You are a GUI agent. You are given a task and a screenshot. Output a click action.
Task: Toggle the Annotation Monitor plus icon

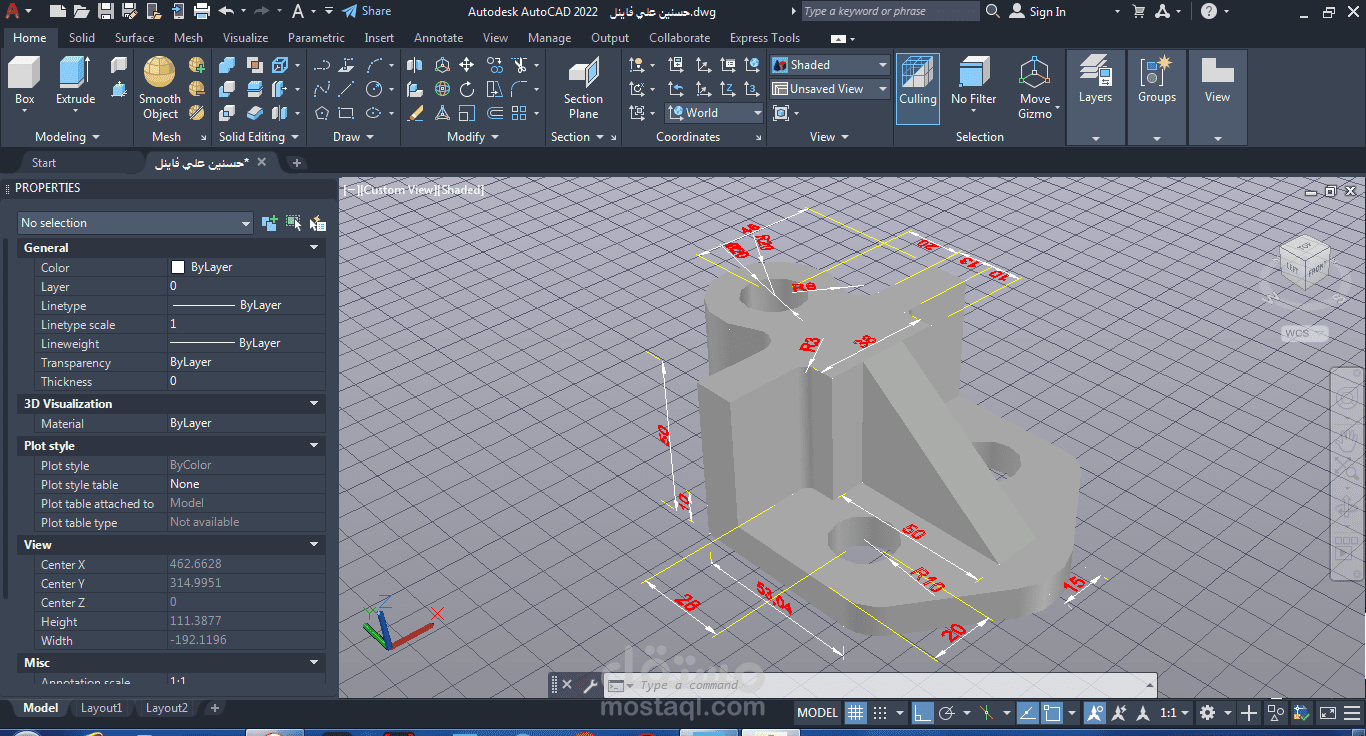point(1249,713)
